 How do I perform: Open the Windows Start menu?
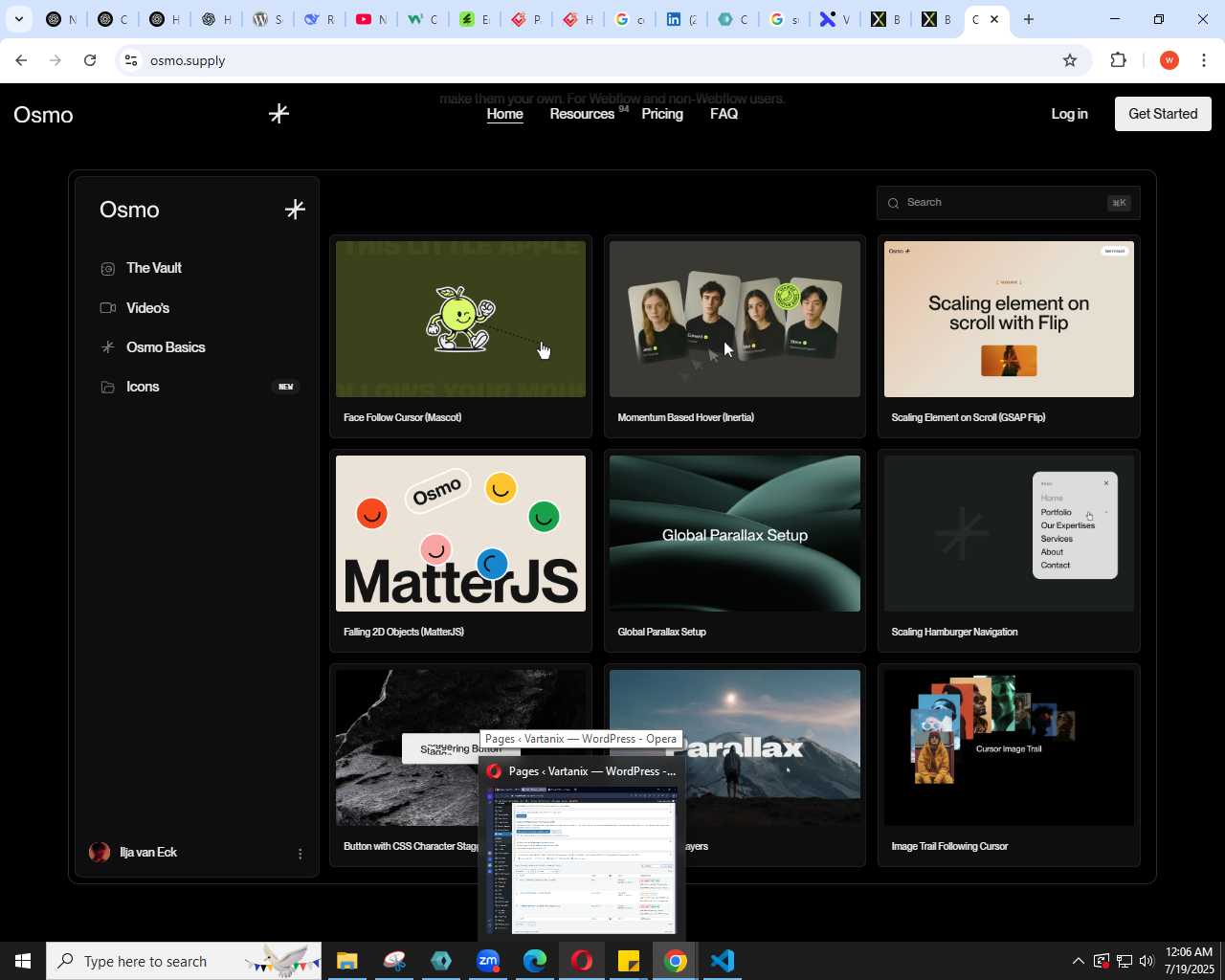23,961
